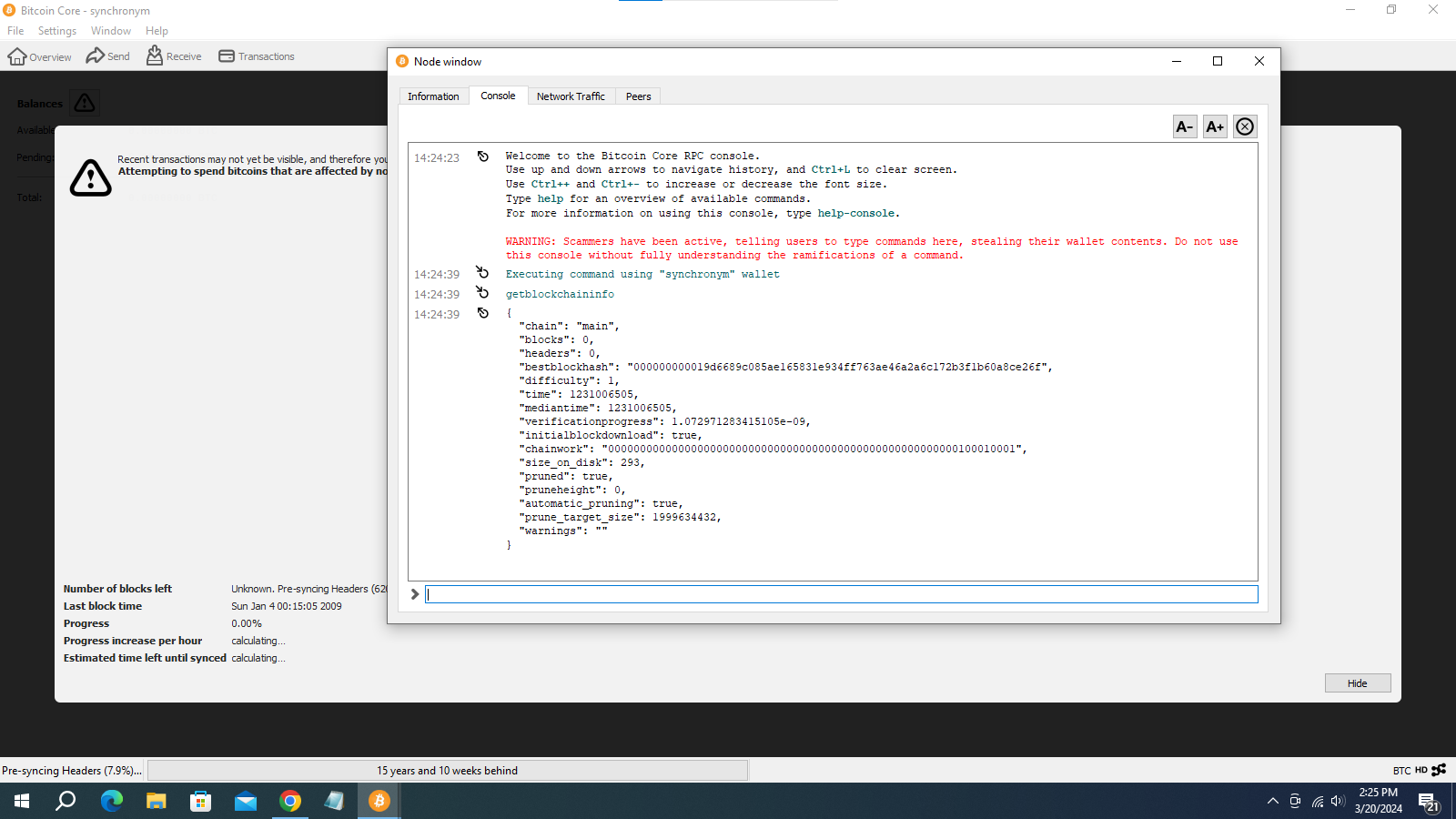Click the warning icon beside Balances
1456x819 pixels.
click(85, 103)
